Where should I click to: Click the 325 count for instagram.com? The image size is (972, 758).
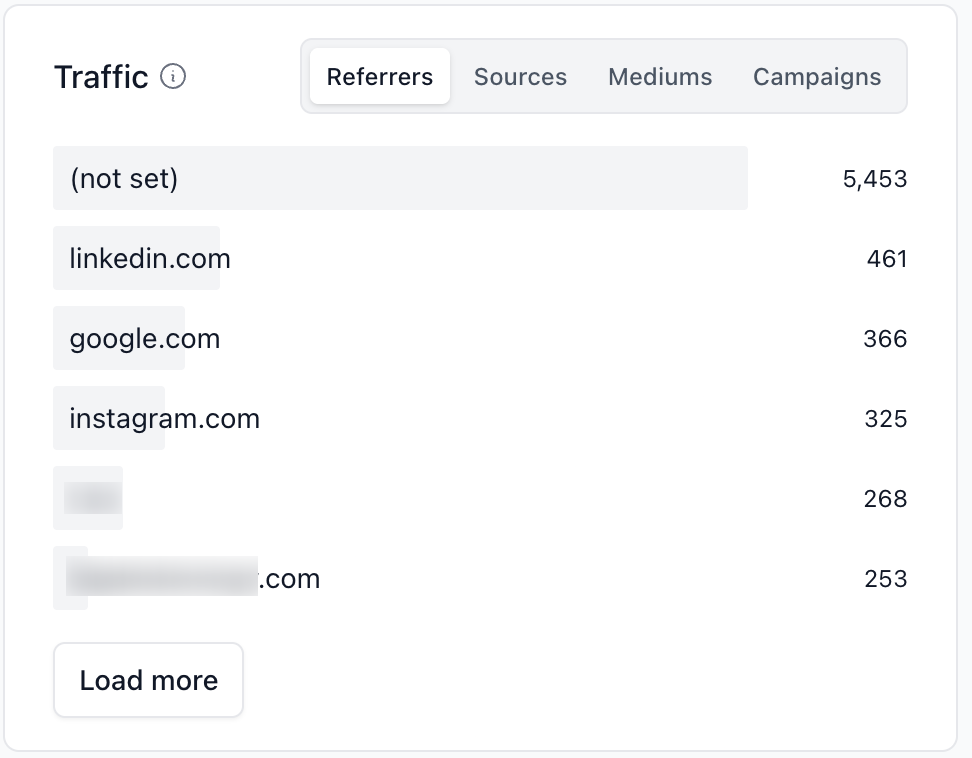click(x=885, y=418)
